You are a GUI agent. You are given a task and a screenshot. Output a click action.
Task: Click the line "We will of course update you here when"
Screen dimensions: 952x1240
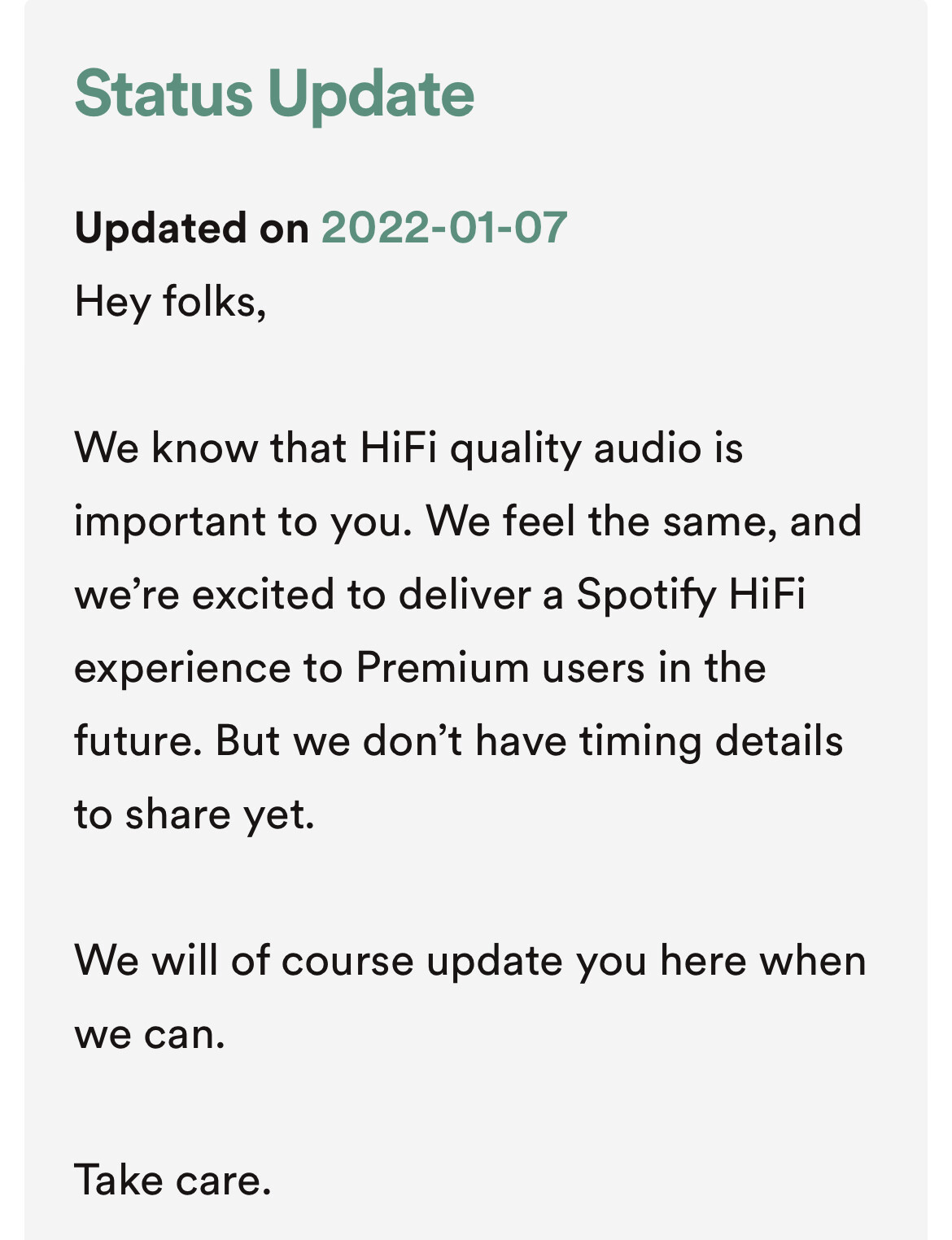click(x=470, y=961)
